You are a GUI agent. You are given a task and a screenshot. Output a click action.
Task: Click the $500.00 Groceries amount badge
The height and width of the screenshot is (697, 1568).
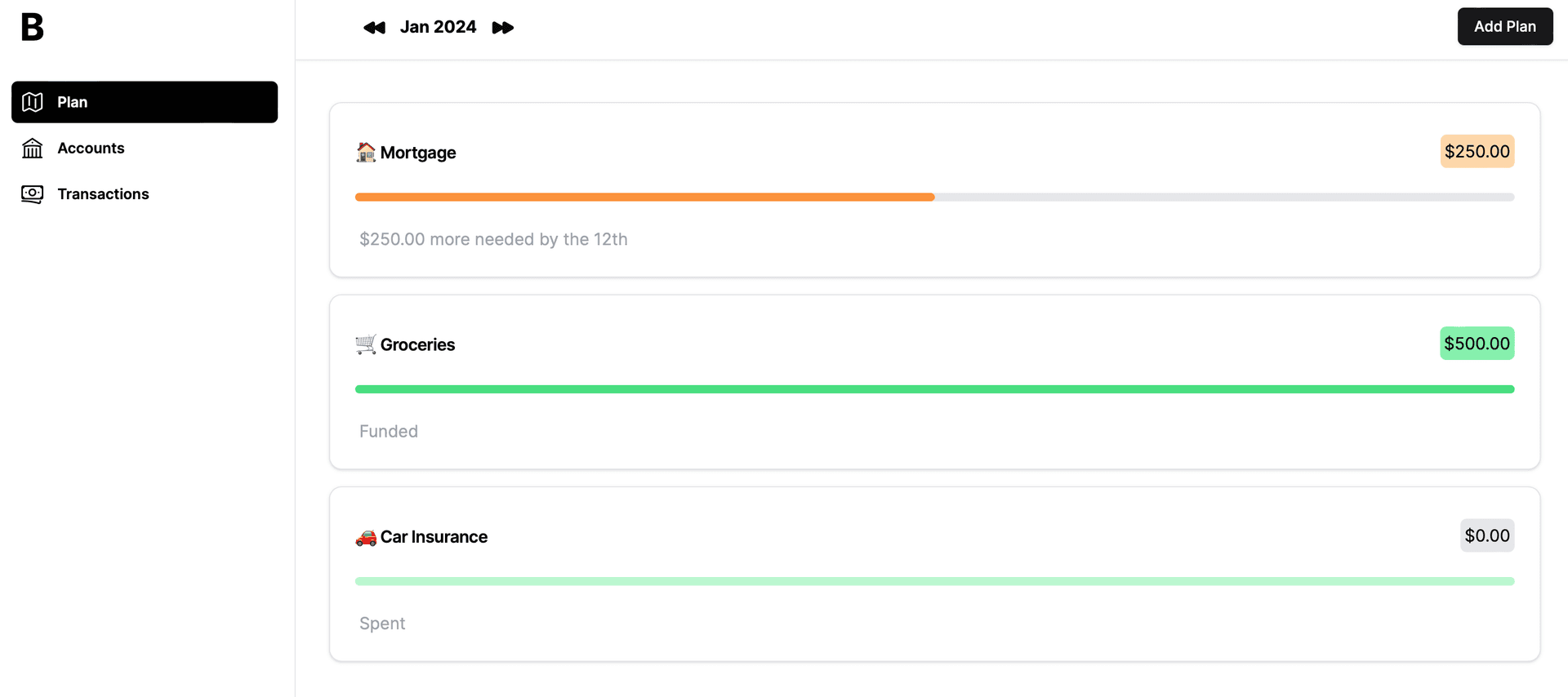(x=1477, y=344)
